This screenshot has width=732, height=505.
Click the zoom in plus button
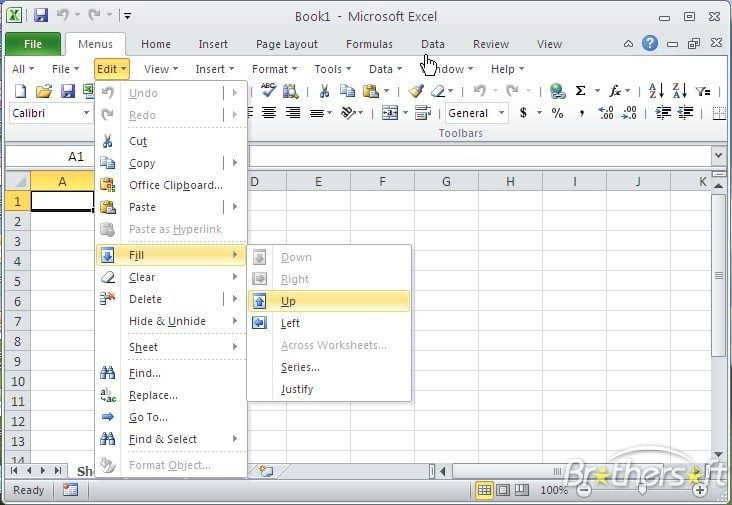[699, 490]
